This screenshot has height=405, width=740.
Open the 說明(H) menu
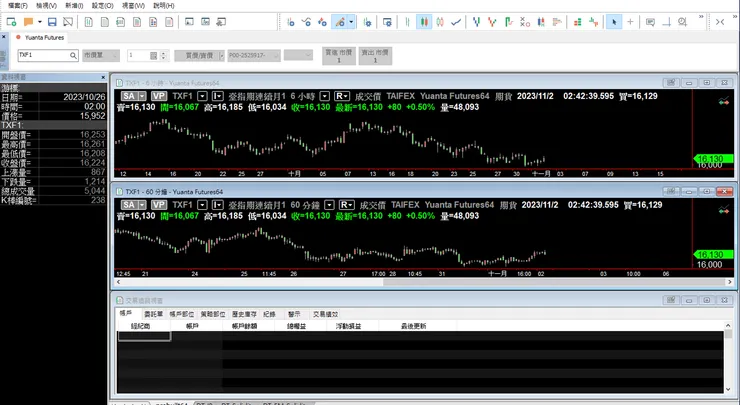click(x=164, y=6)
